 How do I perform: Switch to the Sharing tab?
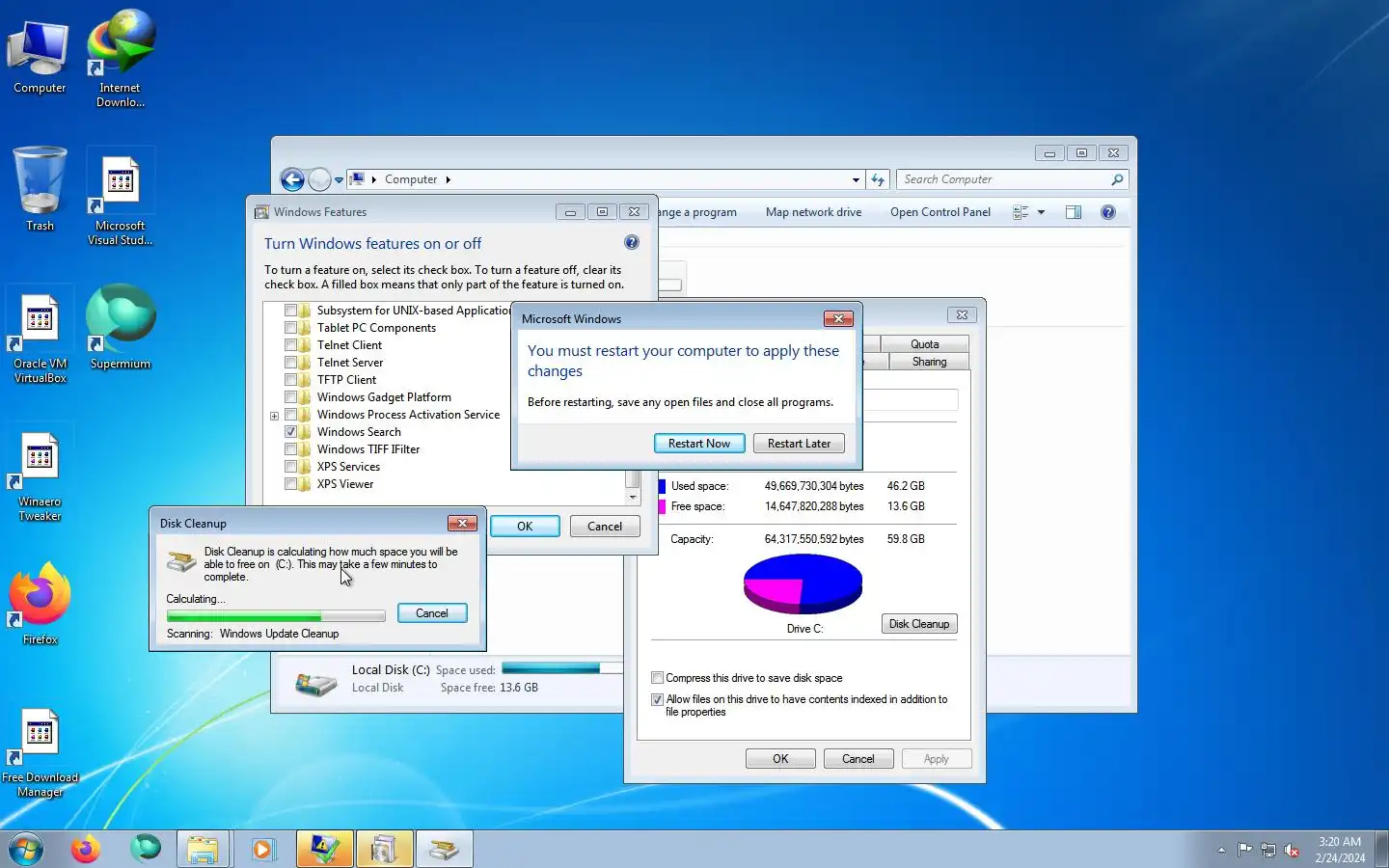929,362
